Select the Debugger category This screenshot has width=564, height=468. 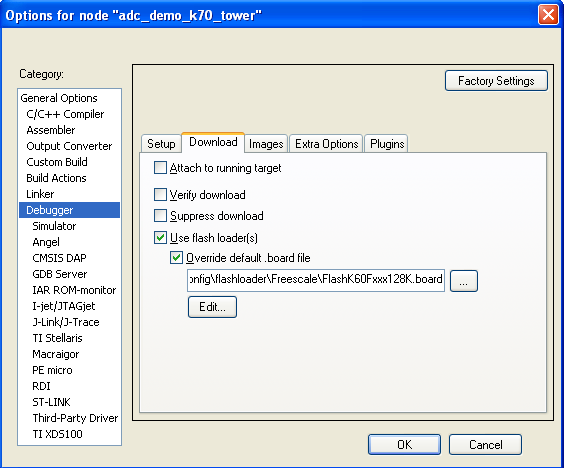(x=69, y=210)
